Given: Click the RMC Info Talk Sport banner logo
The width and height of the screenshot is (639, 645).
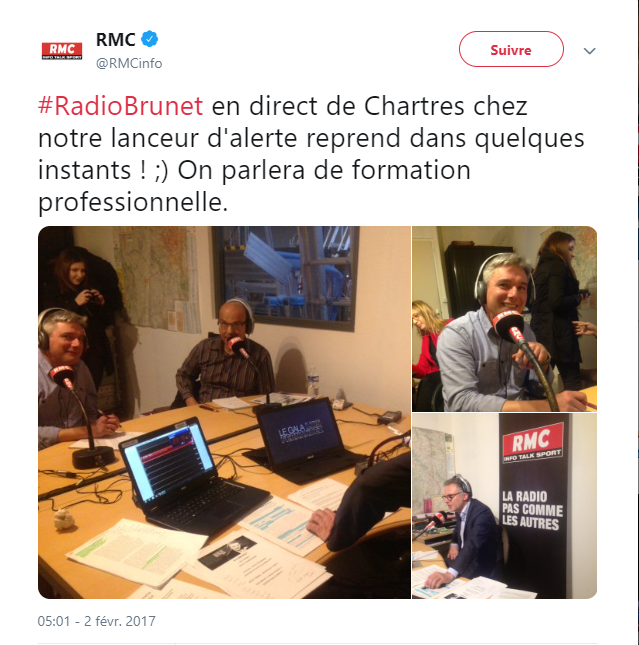Looking at the screenshot, I should pos(533,443).
